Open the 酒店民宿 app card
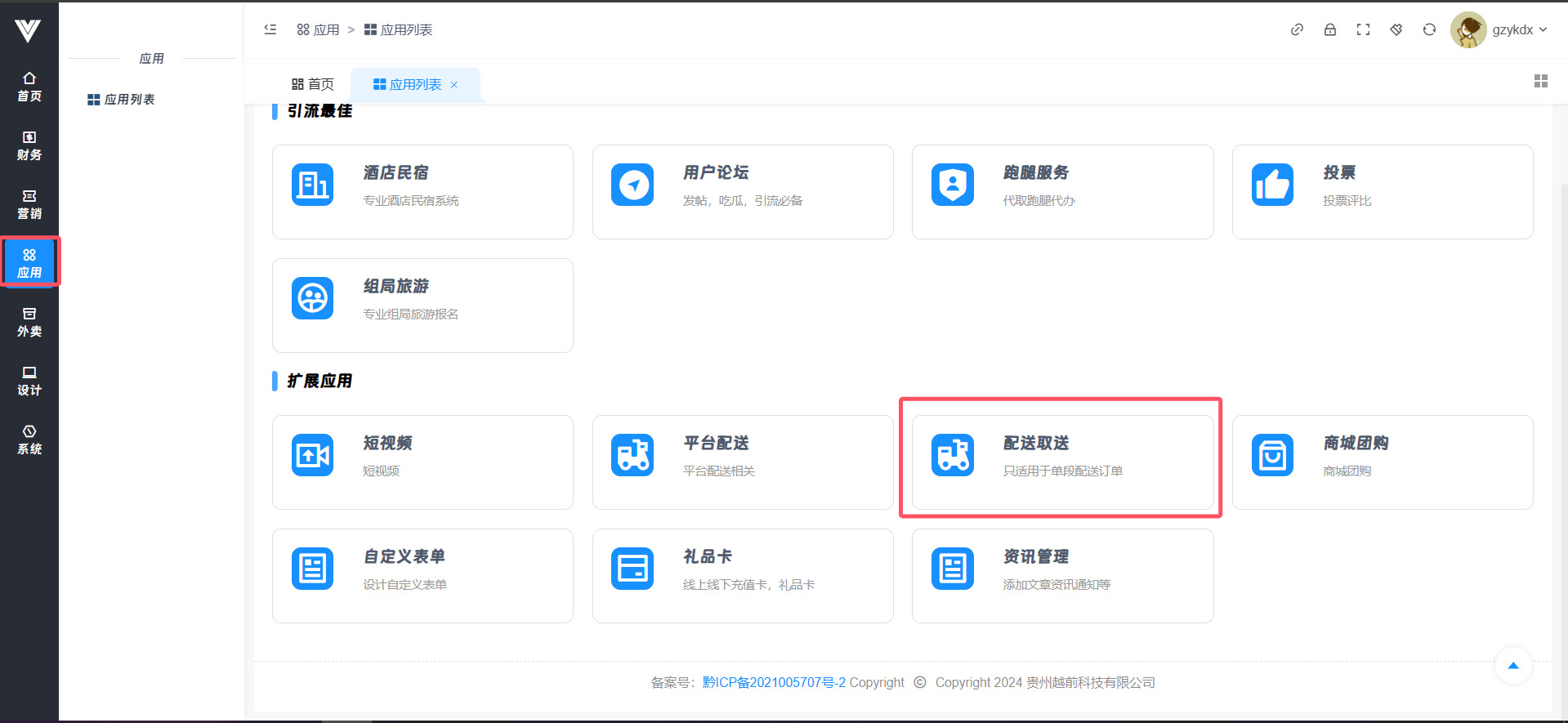 (422, 192)
